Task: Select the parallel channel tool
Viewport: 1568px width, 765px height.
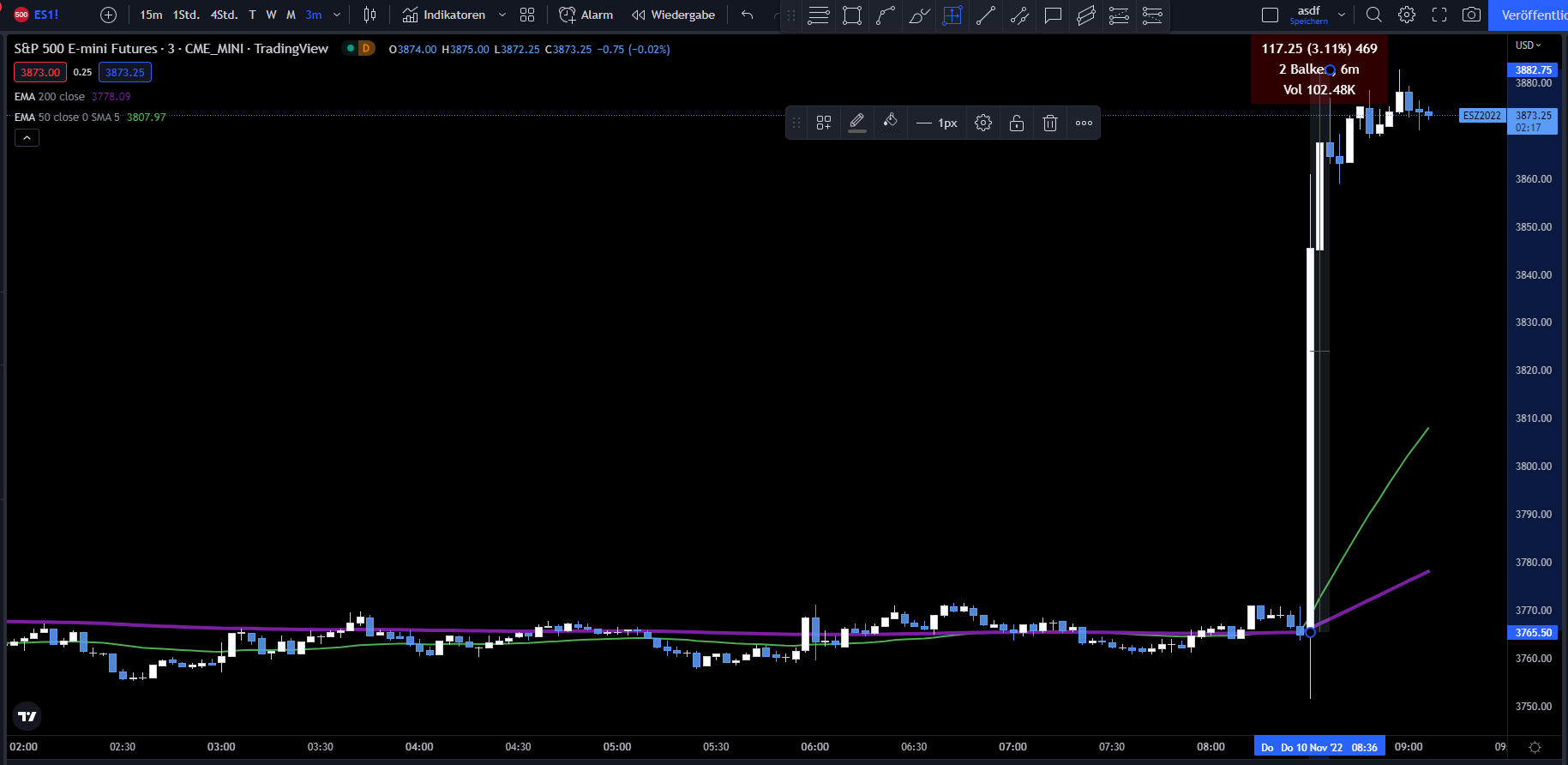Action: (x=1086, y=15)
